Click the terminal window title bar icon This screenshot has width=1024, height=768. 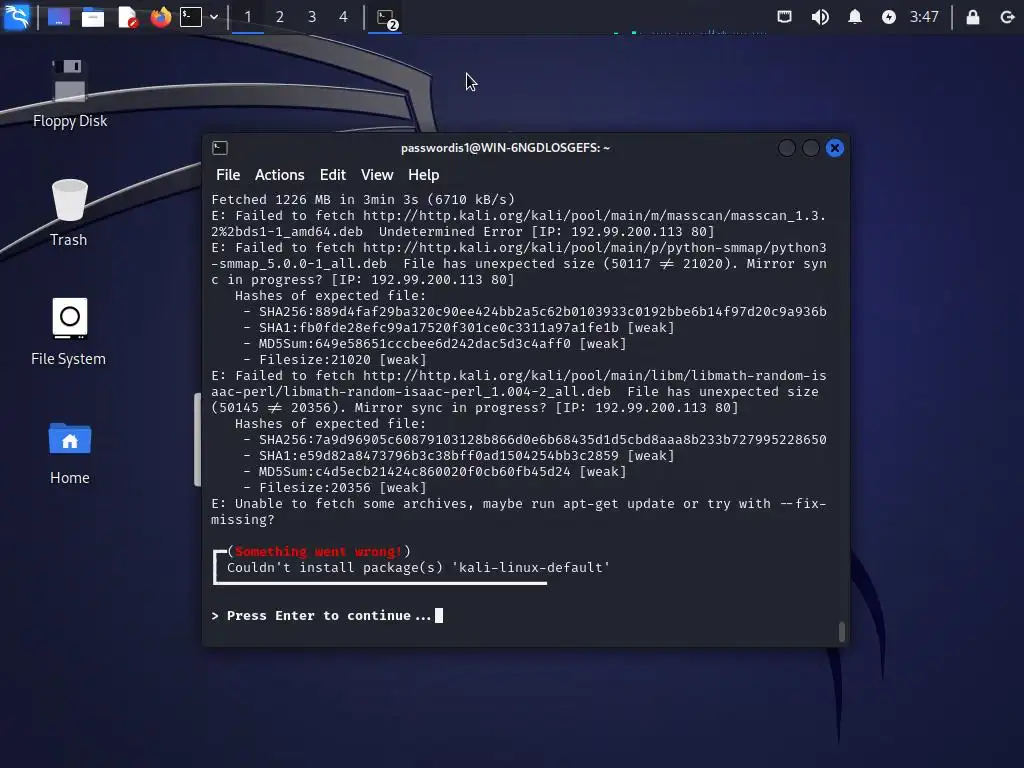coord(220,148)
